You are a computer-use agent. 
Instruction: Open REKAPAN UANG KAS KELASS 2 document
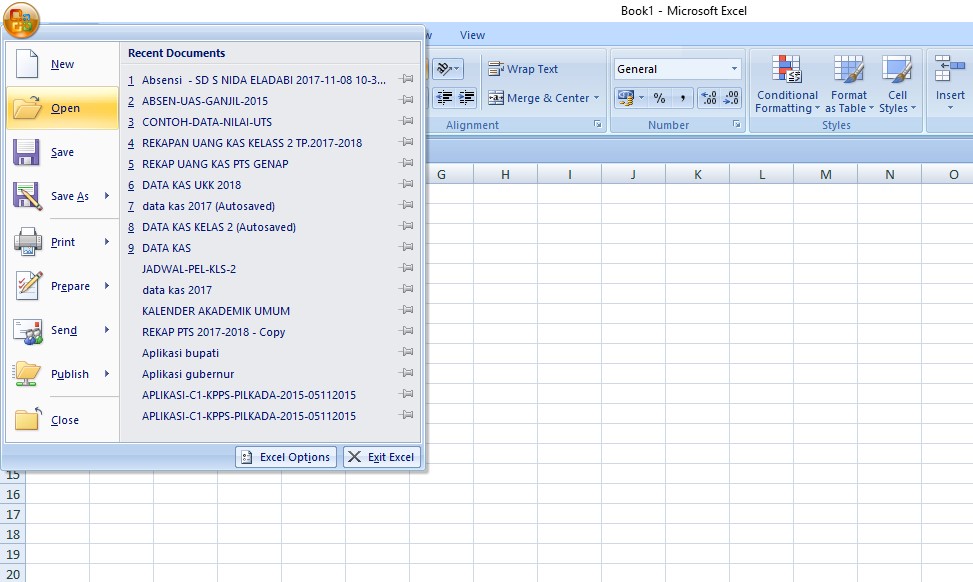[252, 143]
